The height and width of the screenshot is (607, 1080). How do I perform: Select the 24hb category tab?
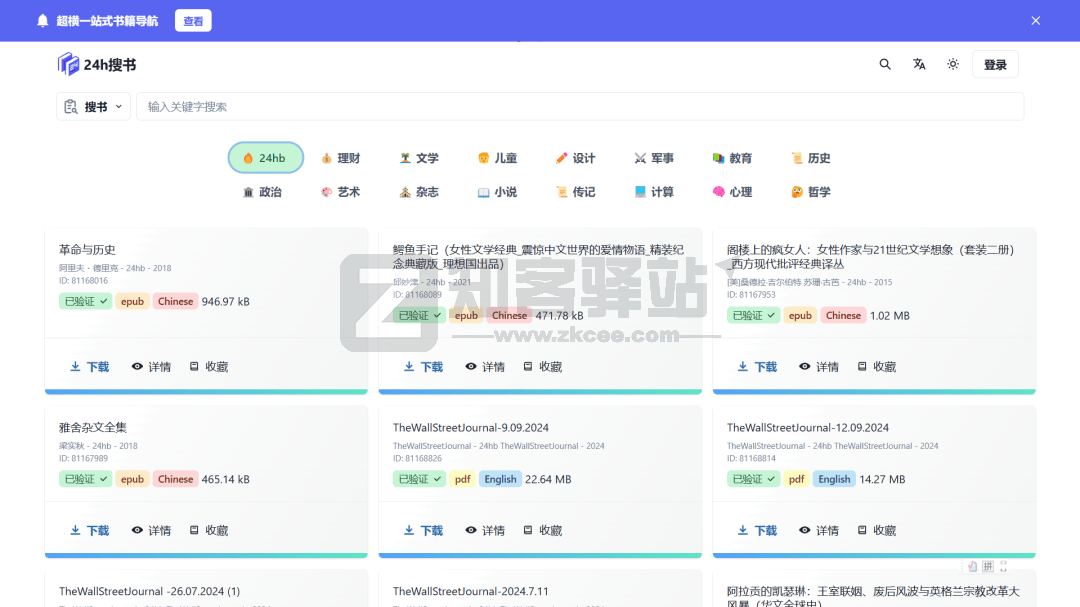point(265,158)
